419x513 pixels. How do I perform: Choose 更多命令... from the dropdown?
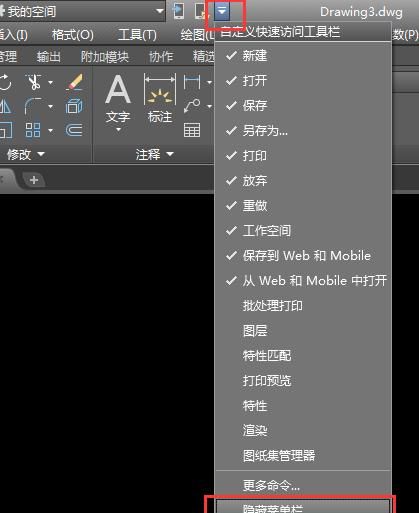point(303,486)
